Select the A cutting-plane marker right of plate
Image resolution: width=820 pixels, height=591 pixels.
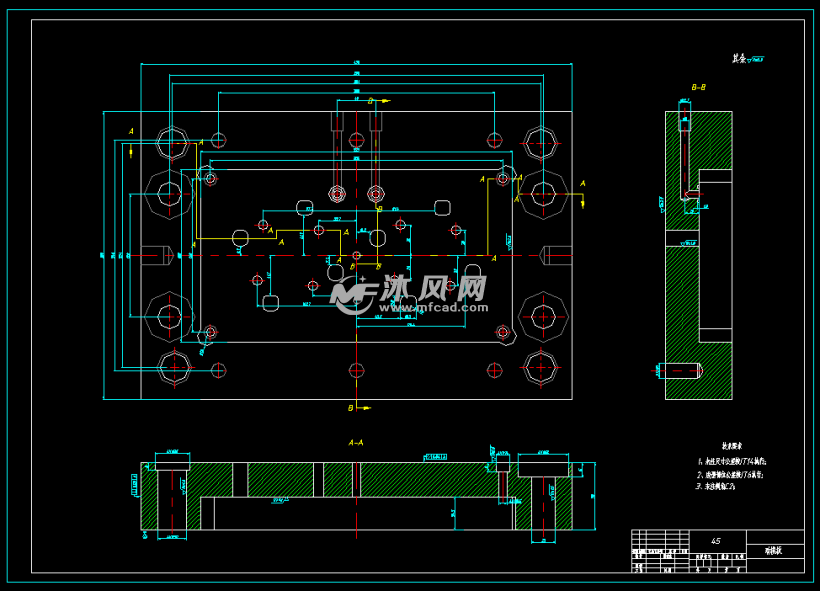pos(583,184)
